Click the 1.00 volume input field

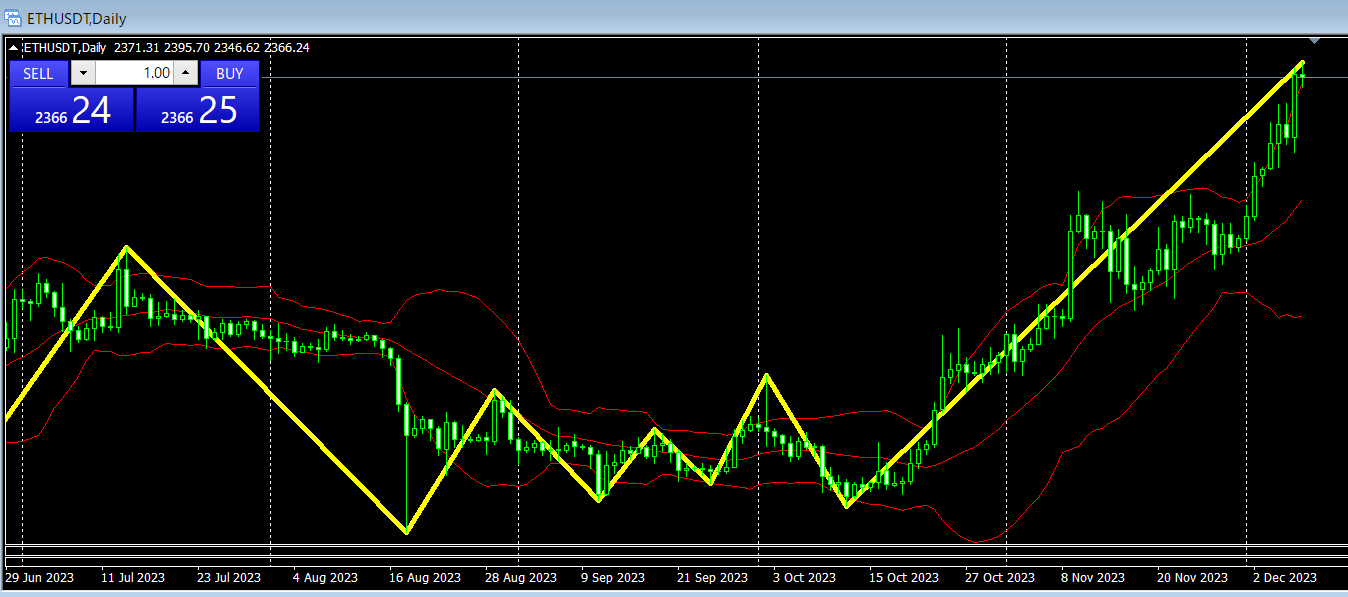135,73
